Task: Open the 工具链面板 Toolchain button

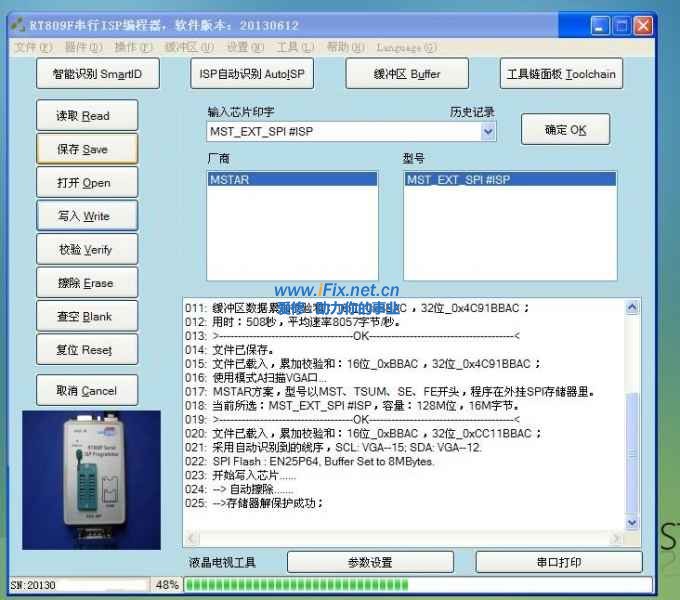Action: (561, 74)
